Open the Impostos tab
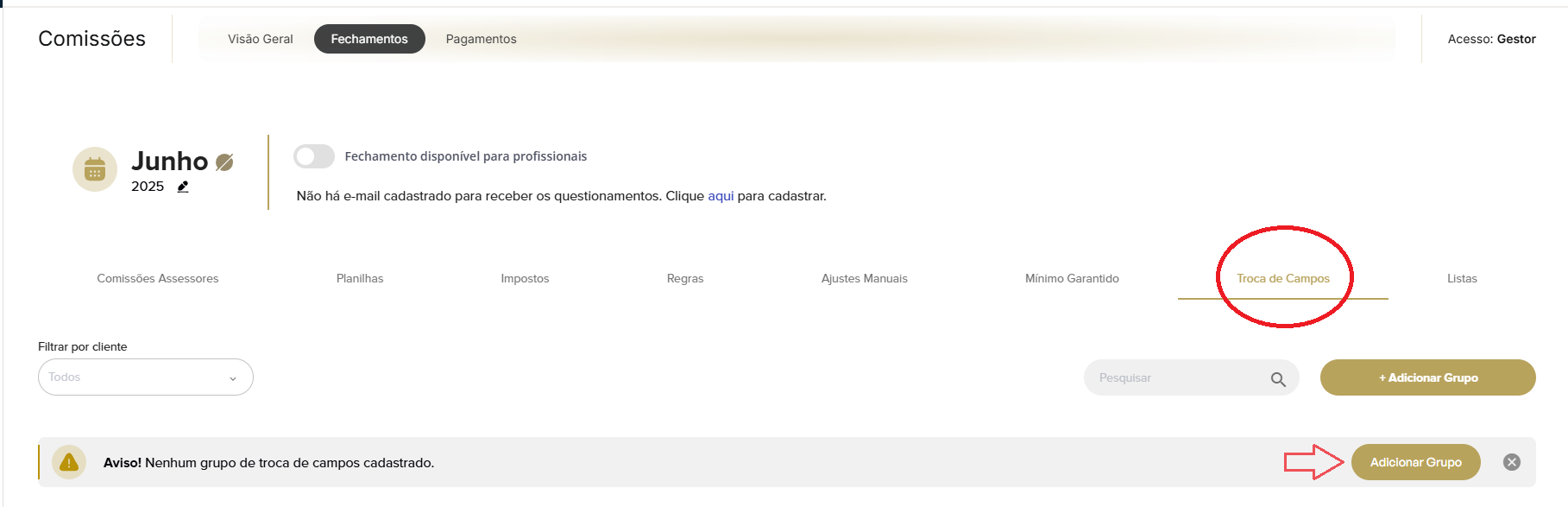 tap(525, 278)
